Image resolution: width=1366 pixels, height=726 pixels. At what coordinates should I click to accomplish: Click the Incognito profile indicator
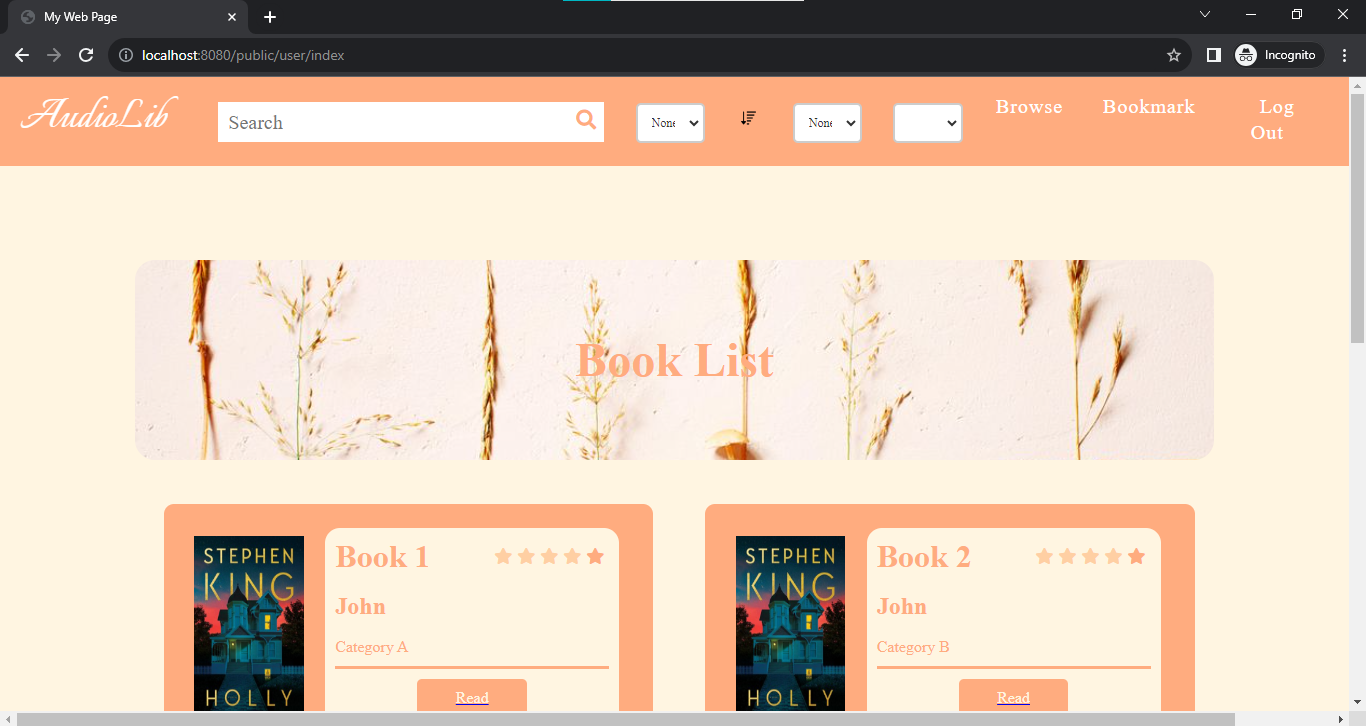point(1279,55)
